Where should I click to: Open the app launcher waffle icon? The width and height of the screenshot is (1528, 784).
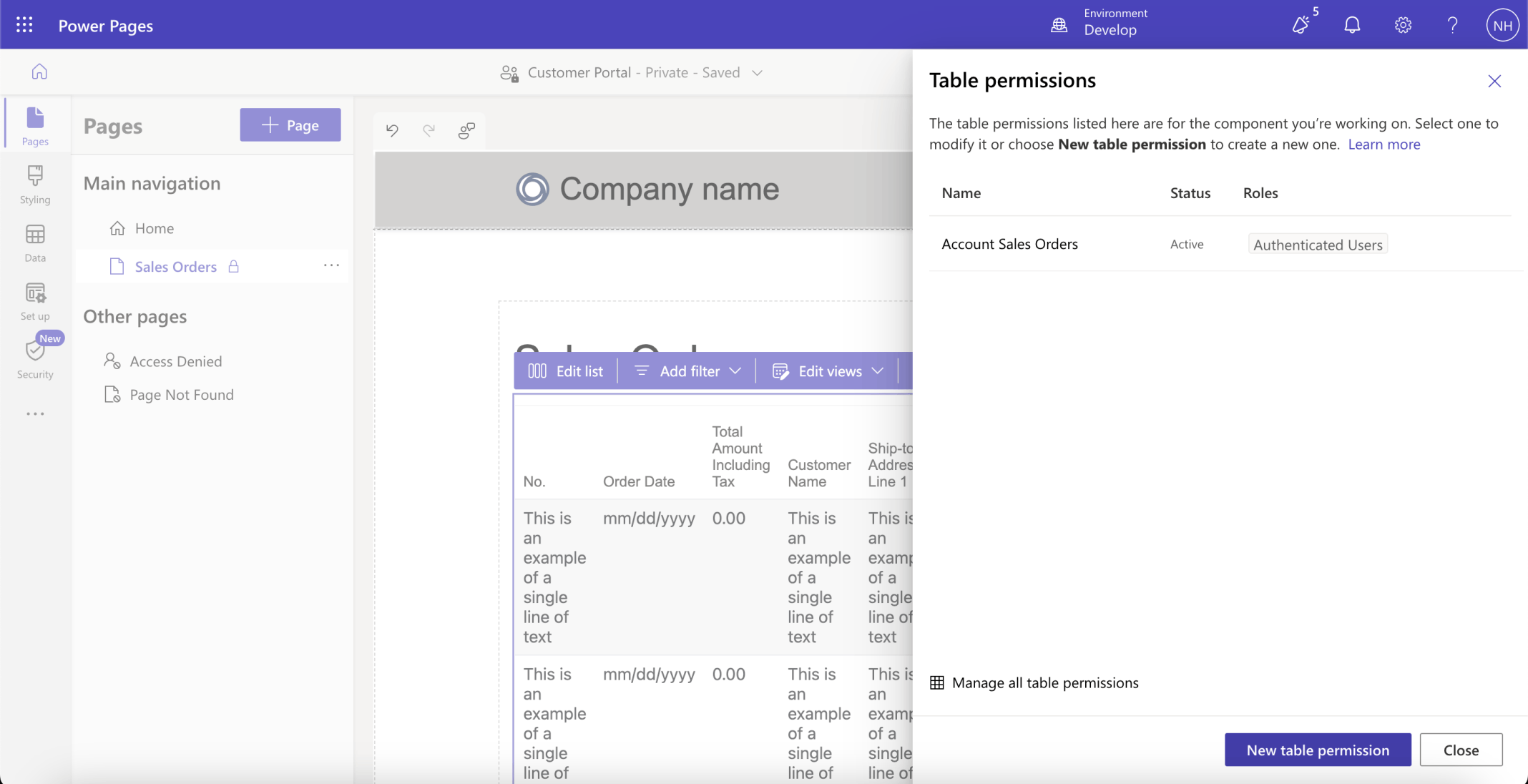tap(24, 25)
